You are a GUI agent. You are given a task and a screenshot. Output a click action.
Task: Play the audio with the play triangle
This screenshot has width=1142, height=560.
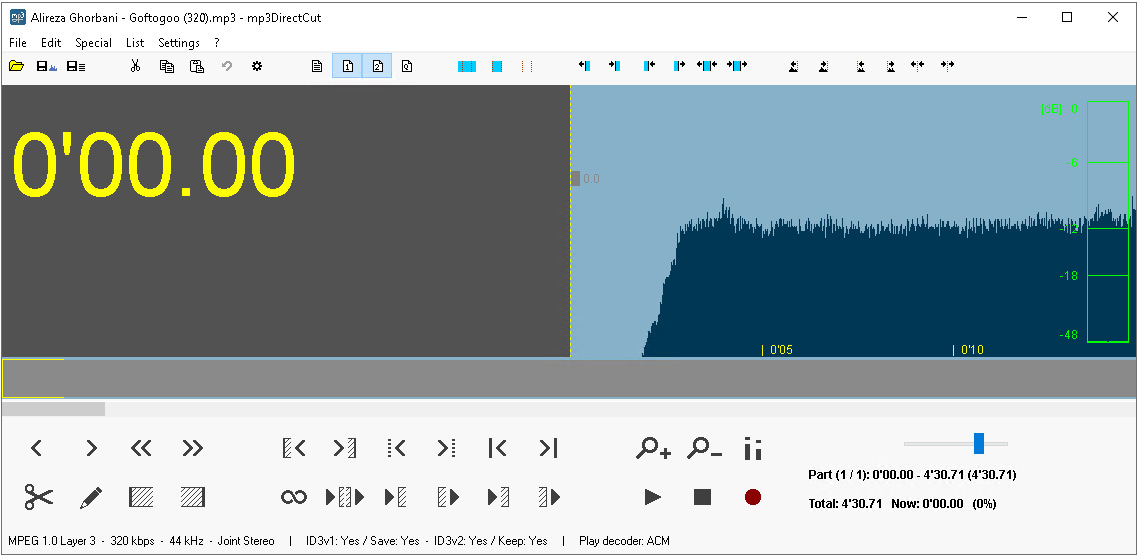pyautogui.click(x=653, y=497)
